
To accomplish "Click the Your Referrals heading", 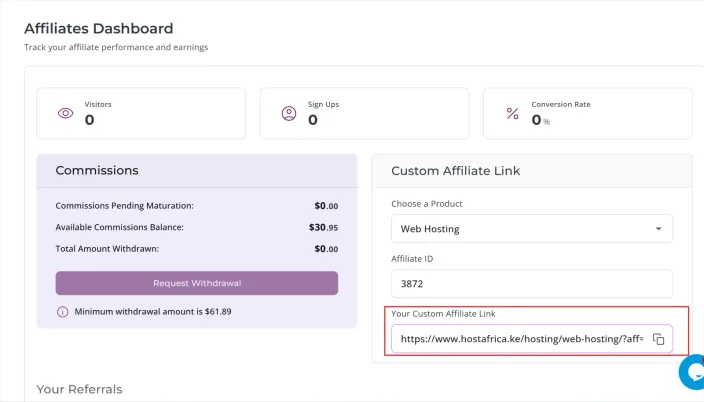I will coord(79,389).
